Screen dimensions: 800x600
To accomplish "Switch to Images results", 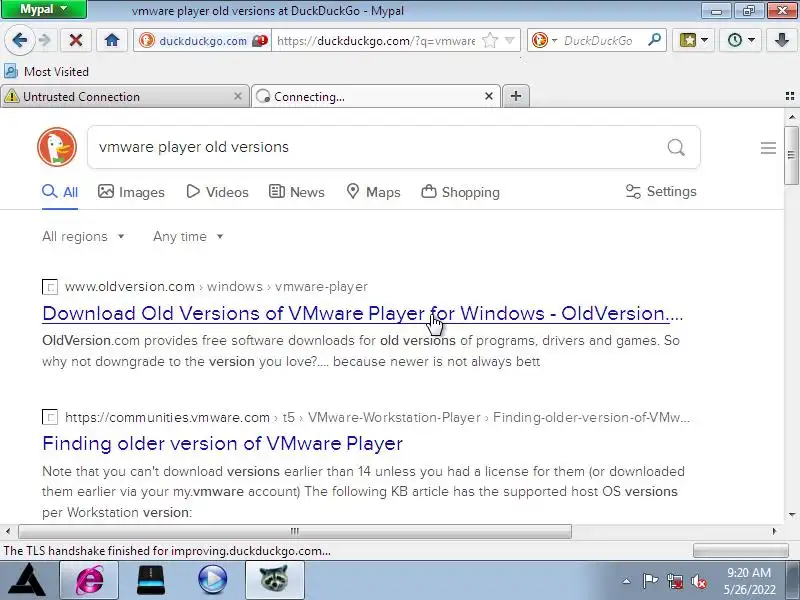I will [x=131, y=192].
